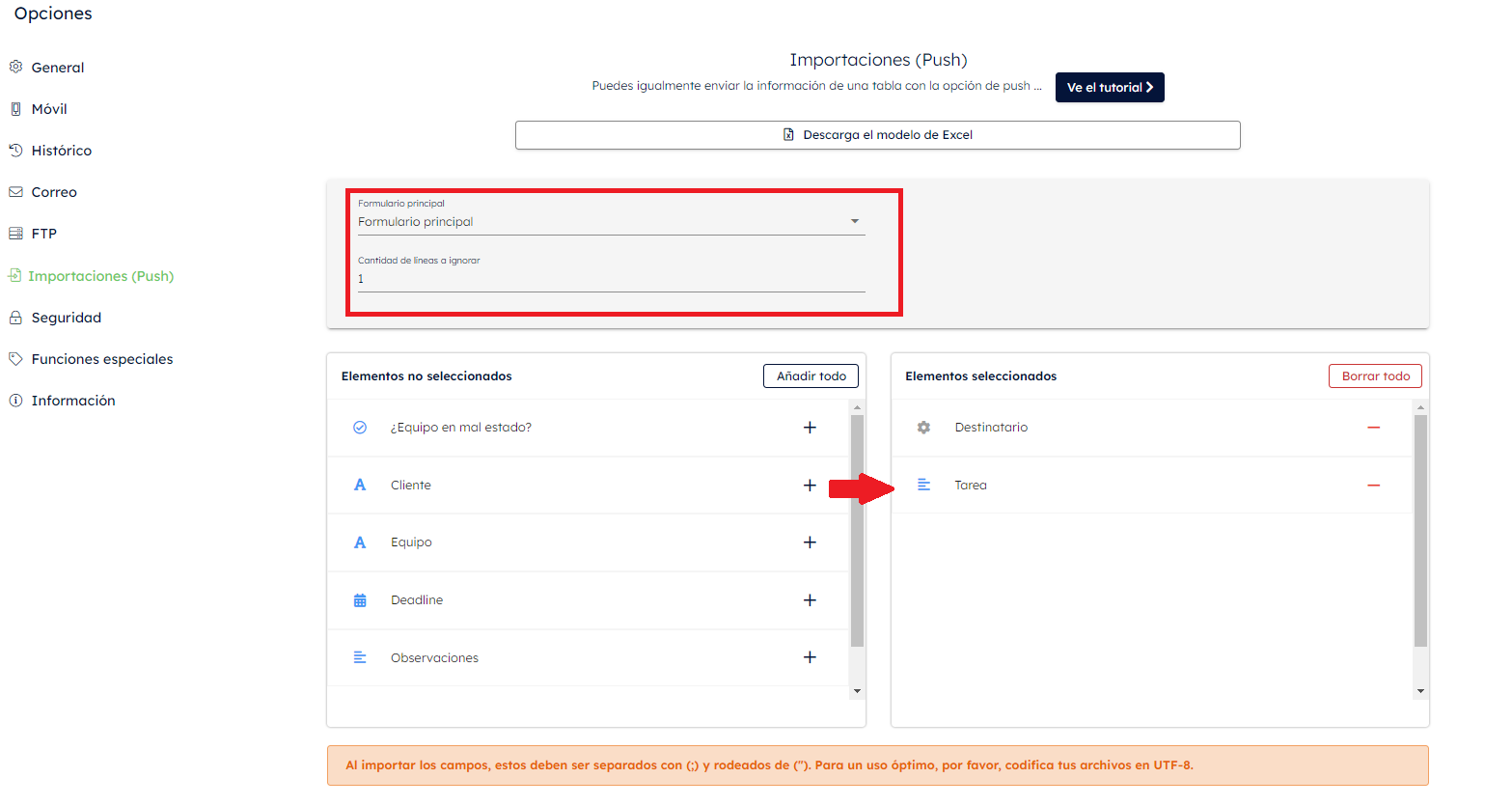Open Histórico section
Viewport: 1512px width, 806px height.
(62, 151)
